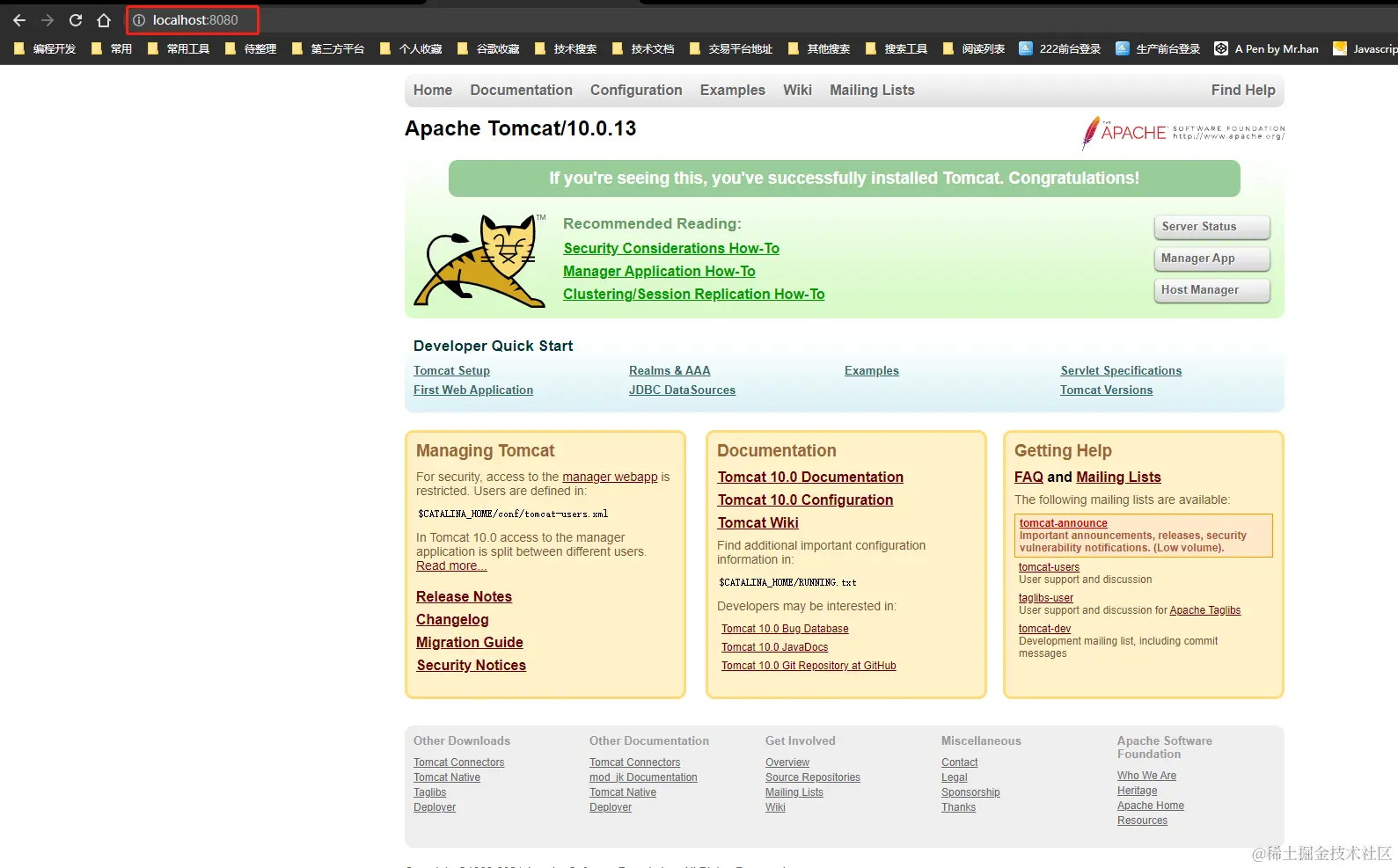Open the Javascript bookmark folder
The height and width of the screenshot is (868, 1398).
click(1365, 49)
